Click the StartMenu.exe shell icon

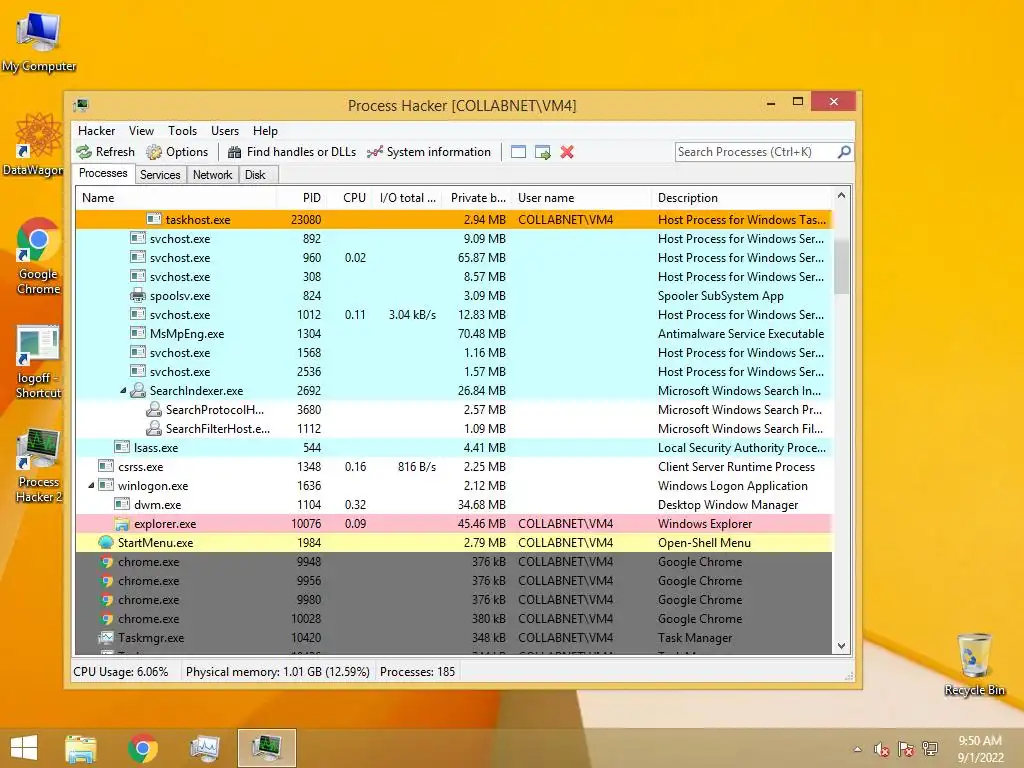tap(106, 542)
